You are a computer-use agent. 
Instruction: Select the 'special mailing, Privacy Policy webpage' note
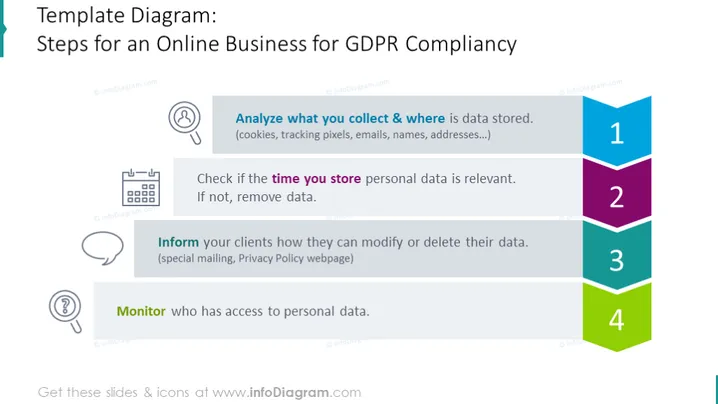[256, 258]
